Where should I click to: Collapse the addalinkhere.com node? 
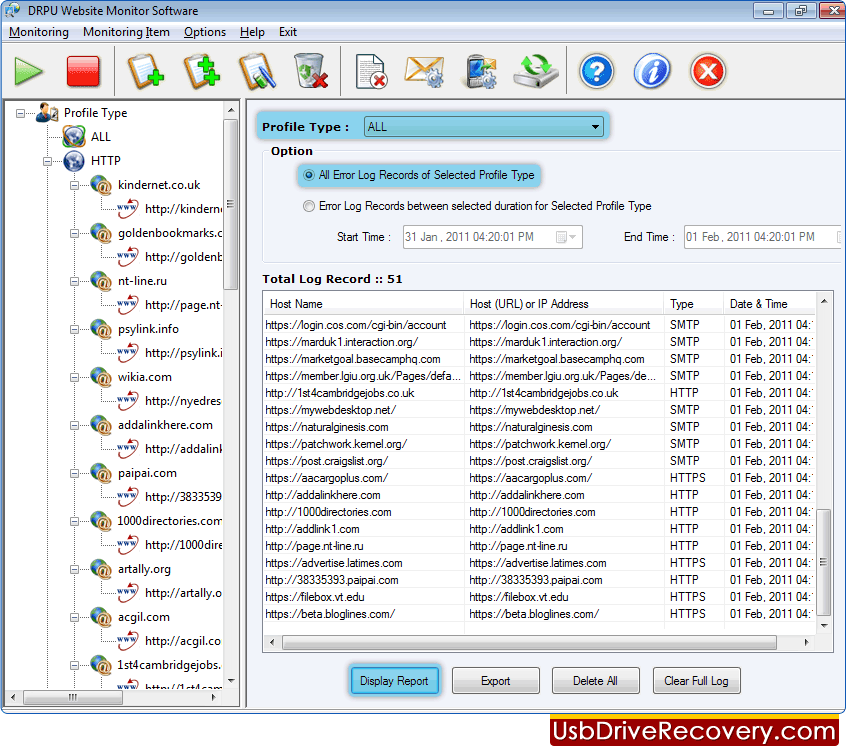click(x=74, y=426)
